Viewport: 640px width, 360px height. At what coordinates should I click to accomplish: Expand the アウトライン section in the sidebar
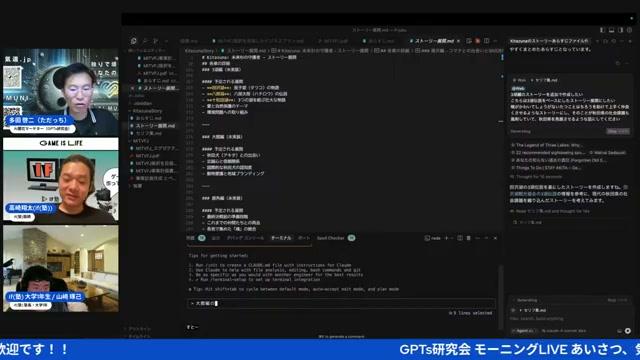140,329
